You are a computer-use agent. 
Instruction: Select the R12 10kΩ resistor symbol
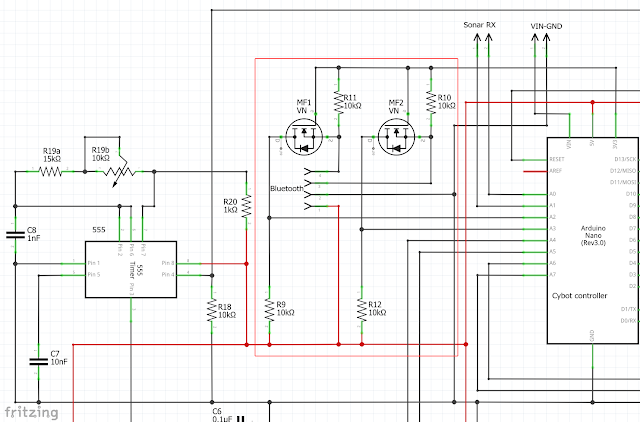click(362, 310)
